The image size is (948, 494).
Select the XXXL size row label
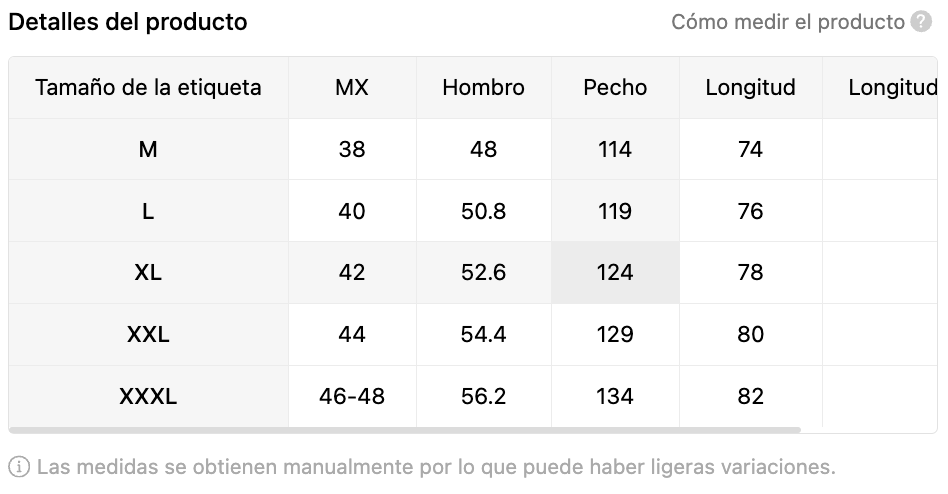148,397
